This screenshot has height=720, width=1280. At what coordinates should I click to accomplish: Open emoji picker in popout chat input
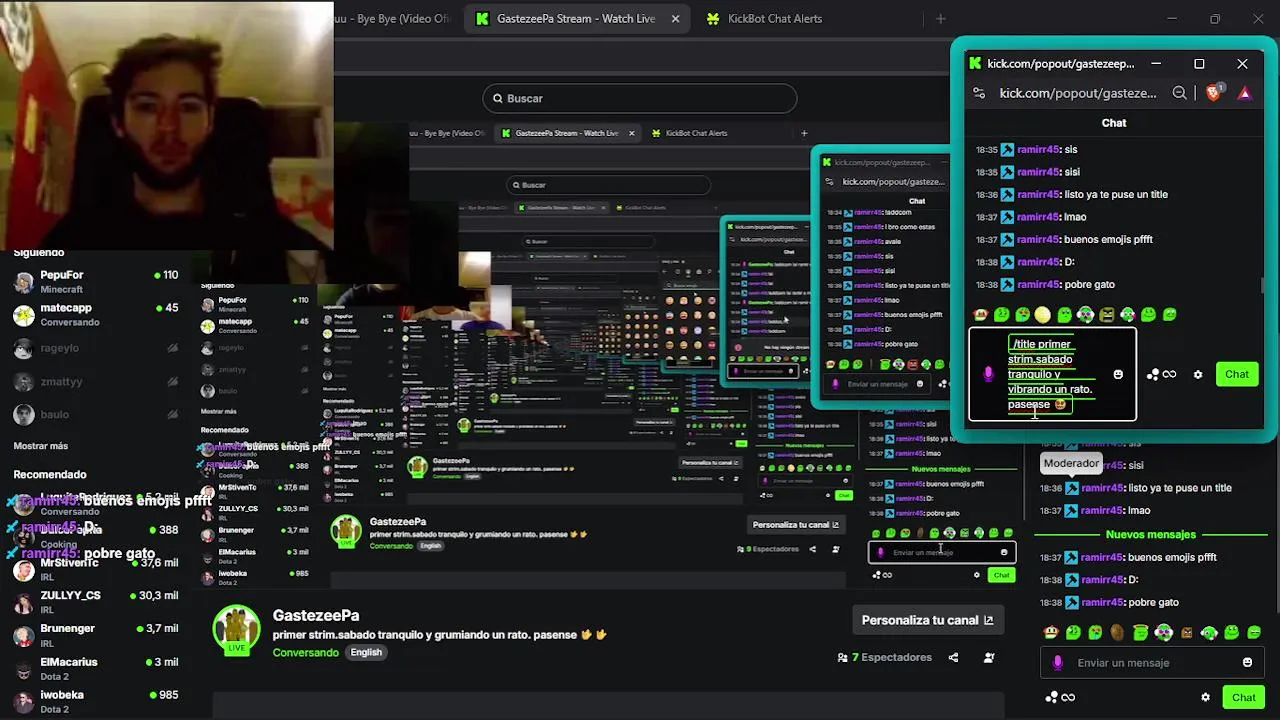coord(1118,374)
